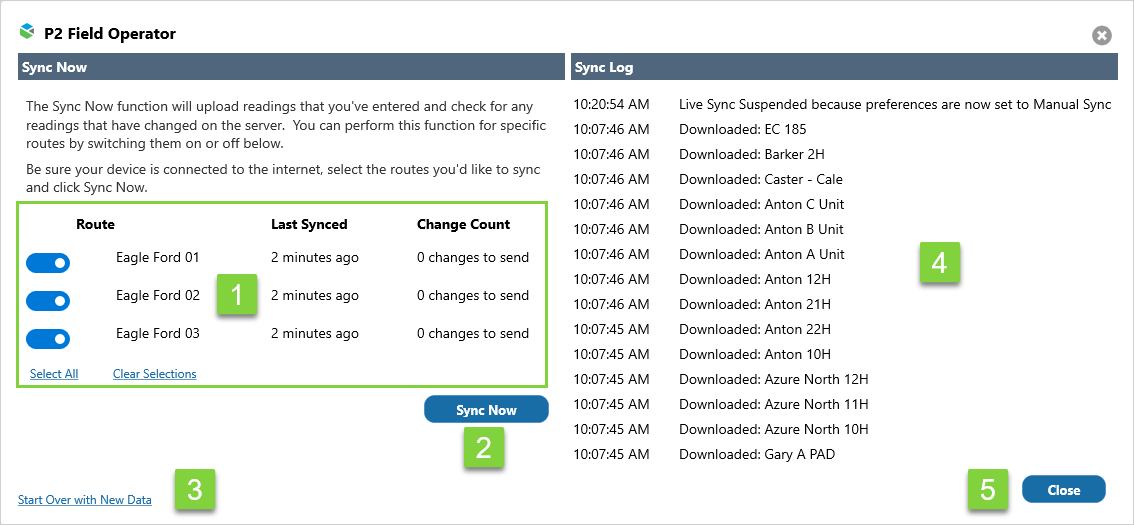Click the Last Synced column header
Screen dimensions: 1134x525
pos(309,225)
